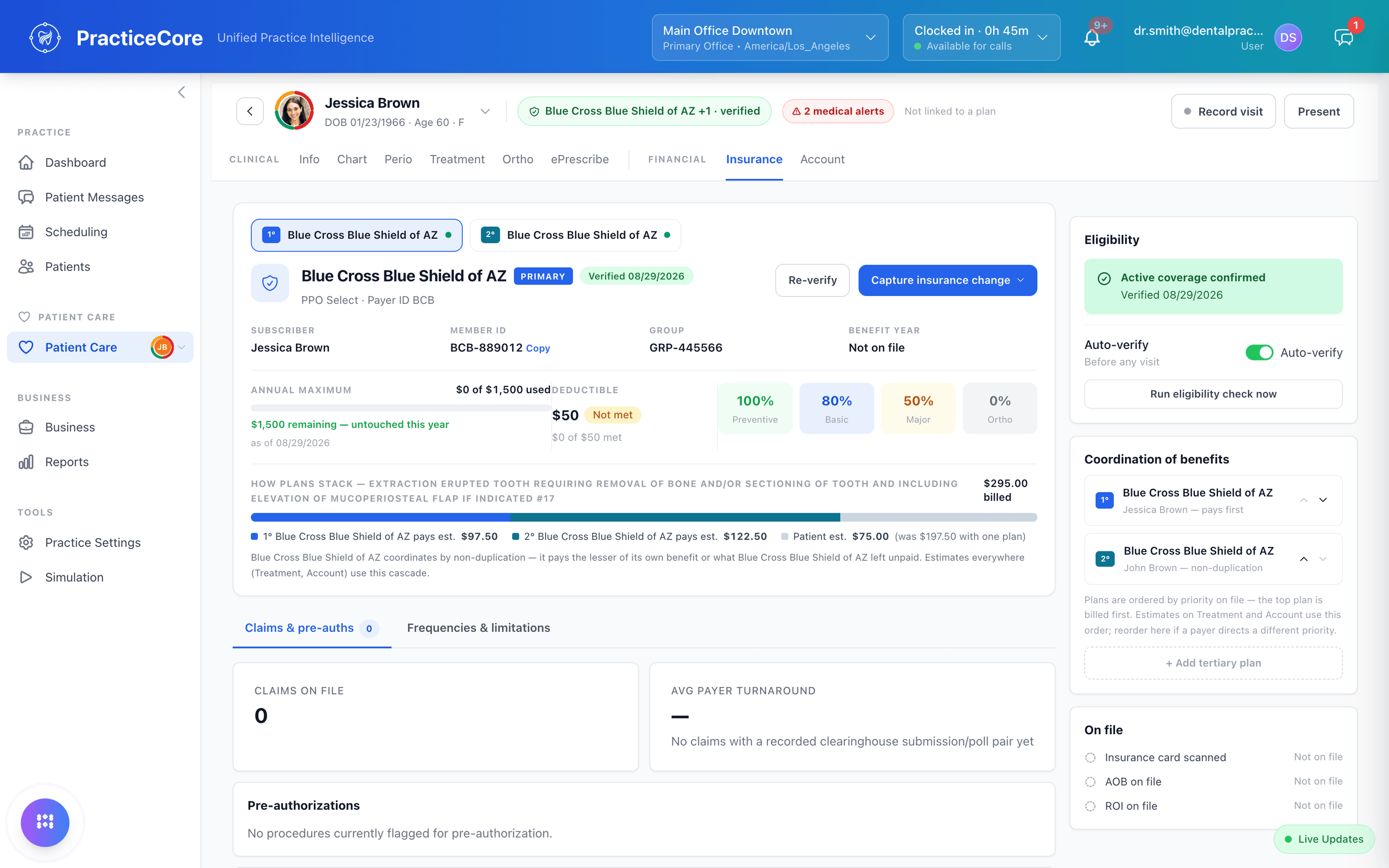Click the 2° badge in Coordination of benefits
Viewport: 1389px width, 868px height.
[1105, 559]
